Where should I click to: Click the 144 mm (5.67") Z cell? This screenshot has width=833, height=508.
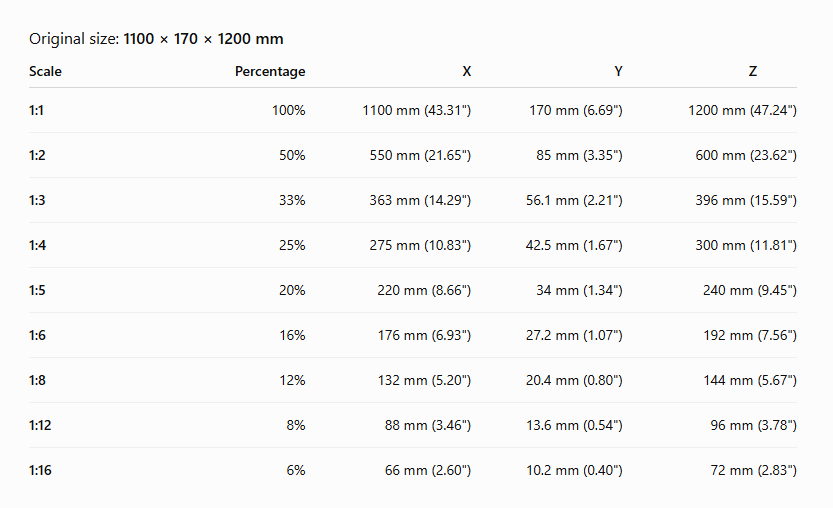tap(750, 380)
